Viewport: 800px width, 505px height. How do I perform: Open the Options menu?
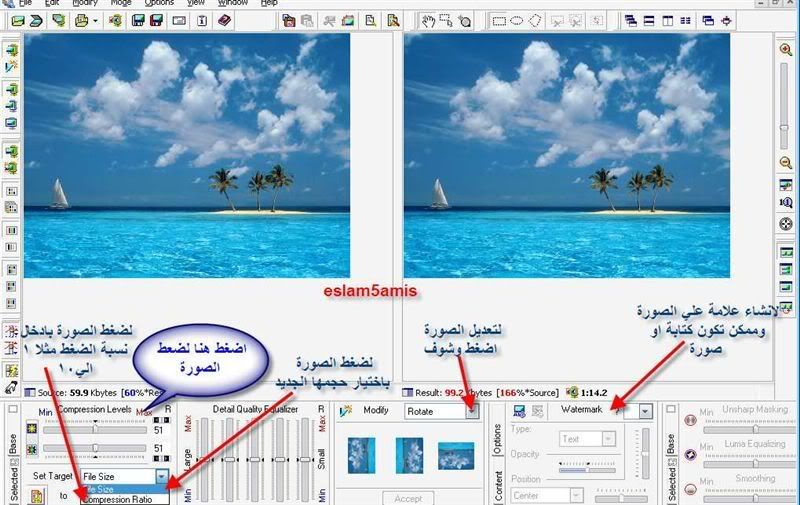[x=159, y=3]
